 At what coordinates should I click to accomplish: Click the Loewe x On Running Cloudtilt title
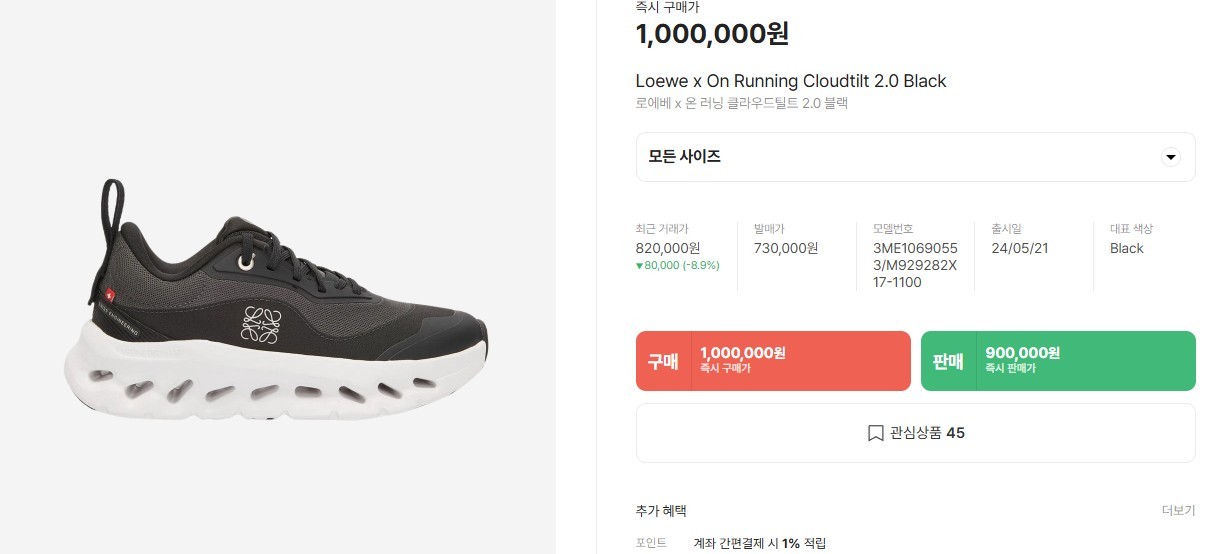click(790, 81)
